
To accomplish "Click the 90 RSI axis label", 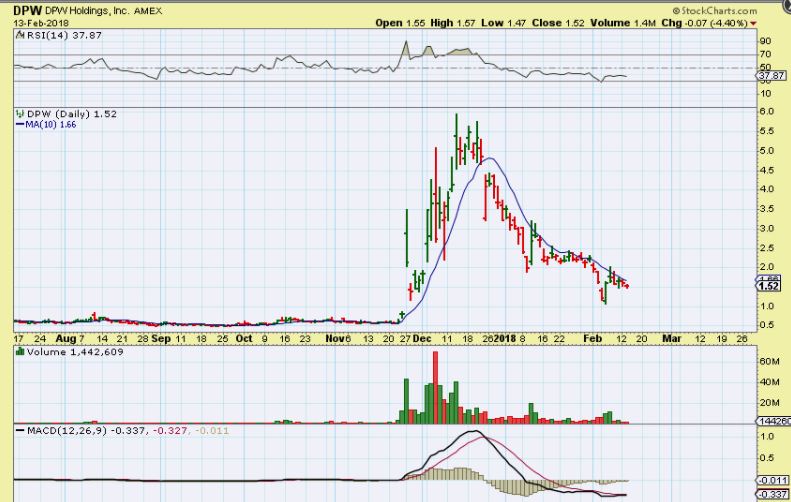I will [x=765, y=41].
